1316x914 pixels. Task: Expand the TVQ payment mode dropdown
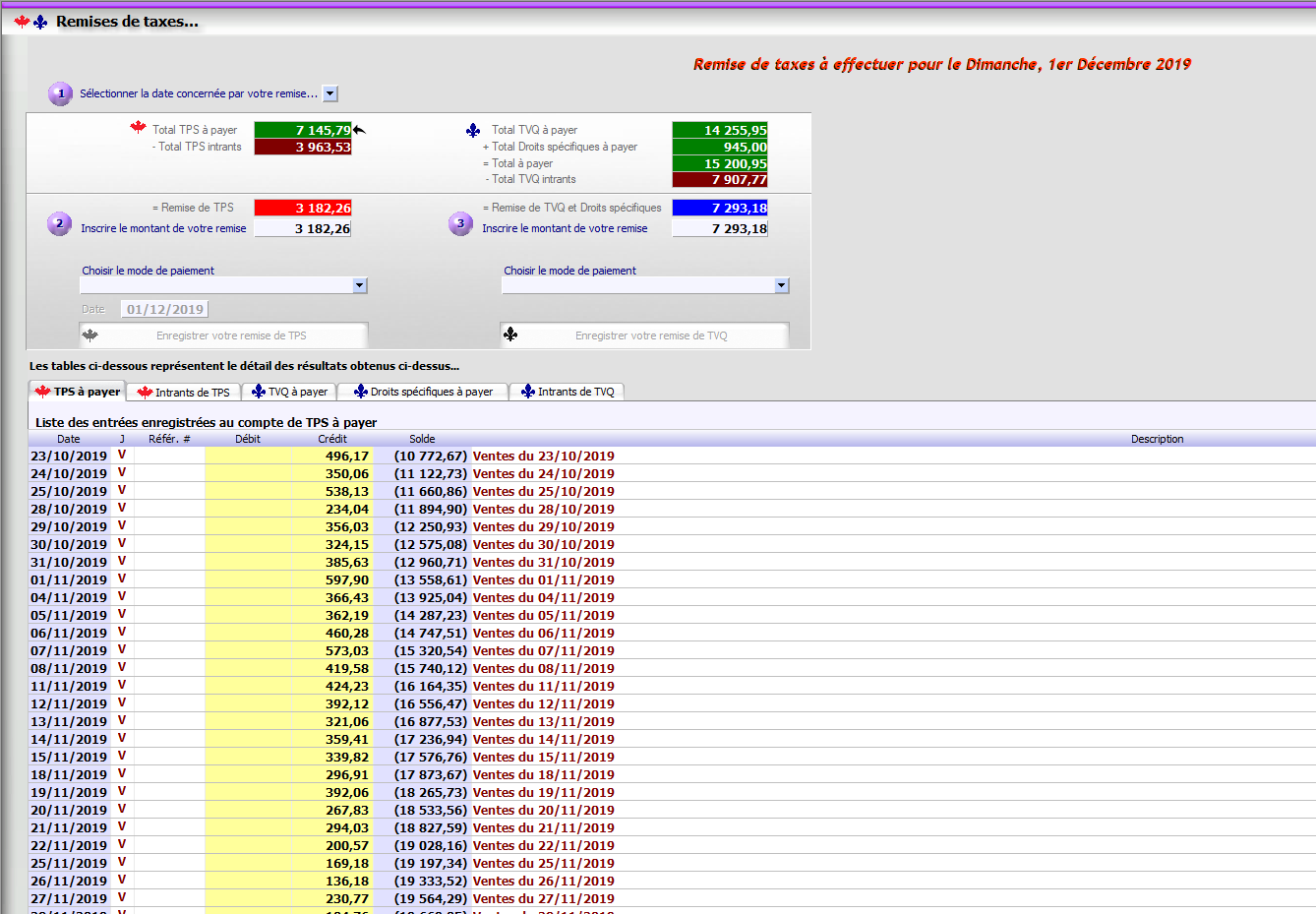782,285
